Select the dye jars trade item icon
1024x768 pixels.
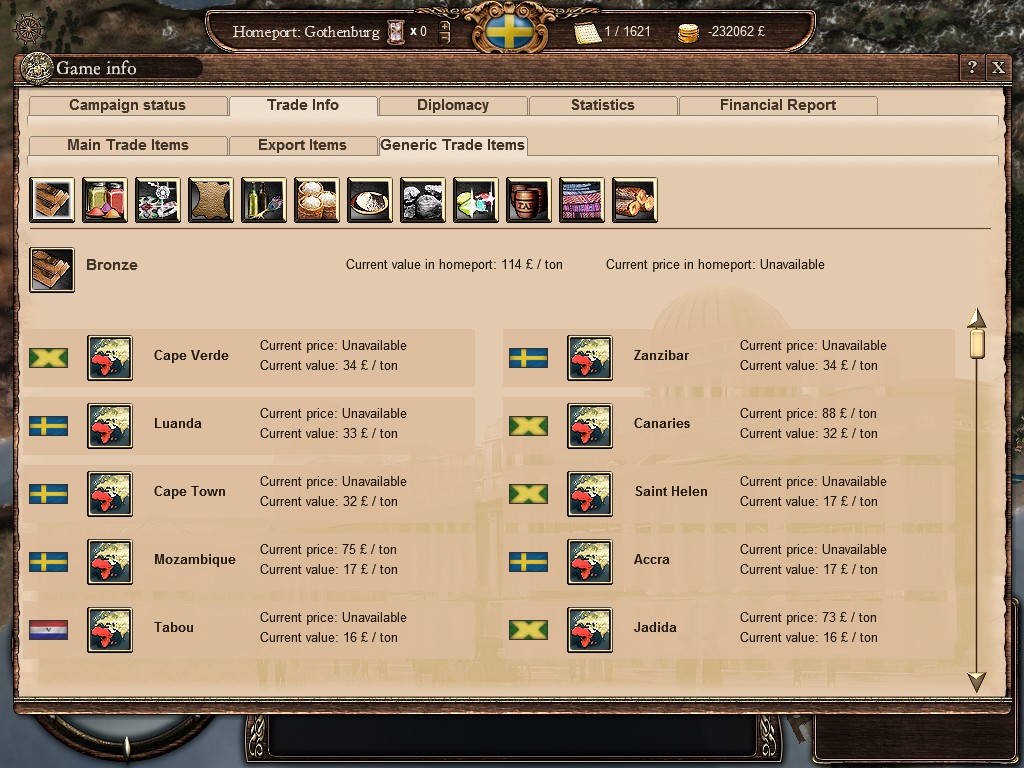pyautogui.click(x=105, y=200)
